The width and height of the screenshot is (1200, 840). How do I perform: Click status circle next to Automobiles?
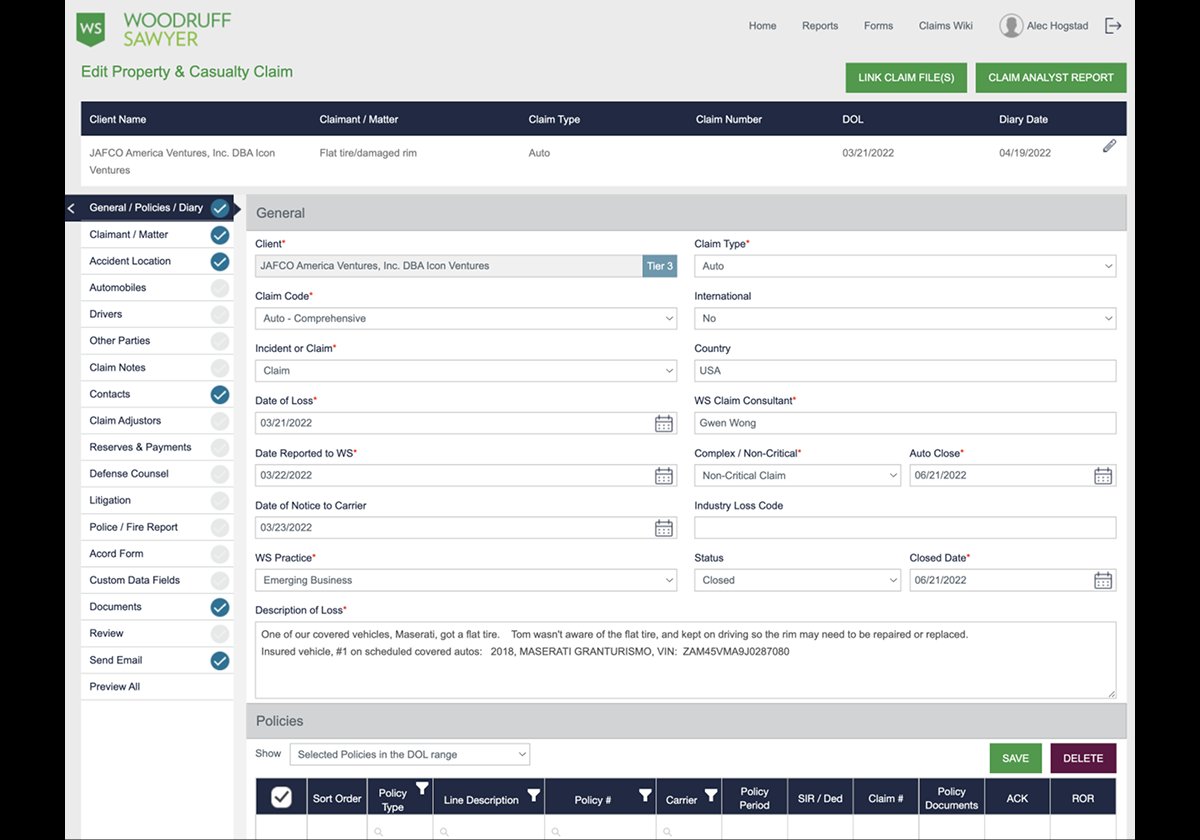220,288
